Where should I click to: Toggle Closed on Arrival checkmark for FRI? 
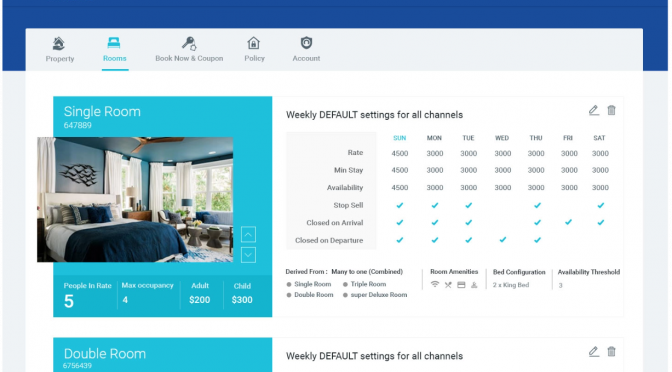click(568, 222)
